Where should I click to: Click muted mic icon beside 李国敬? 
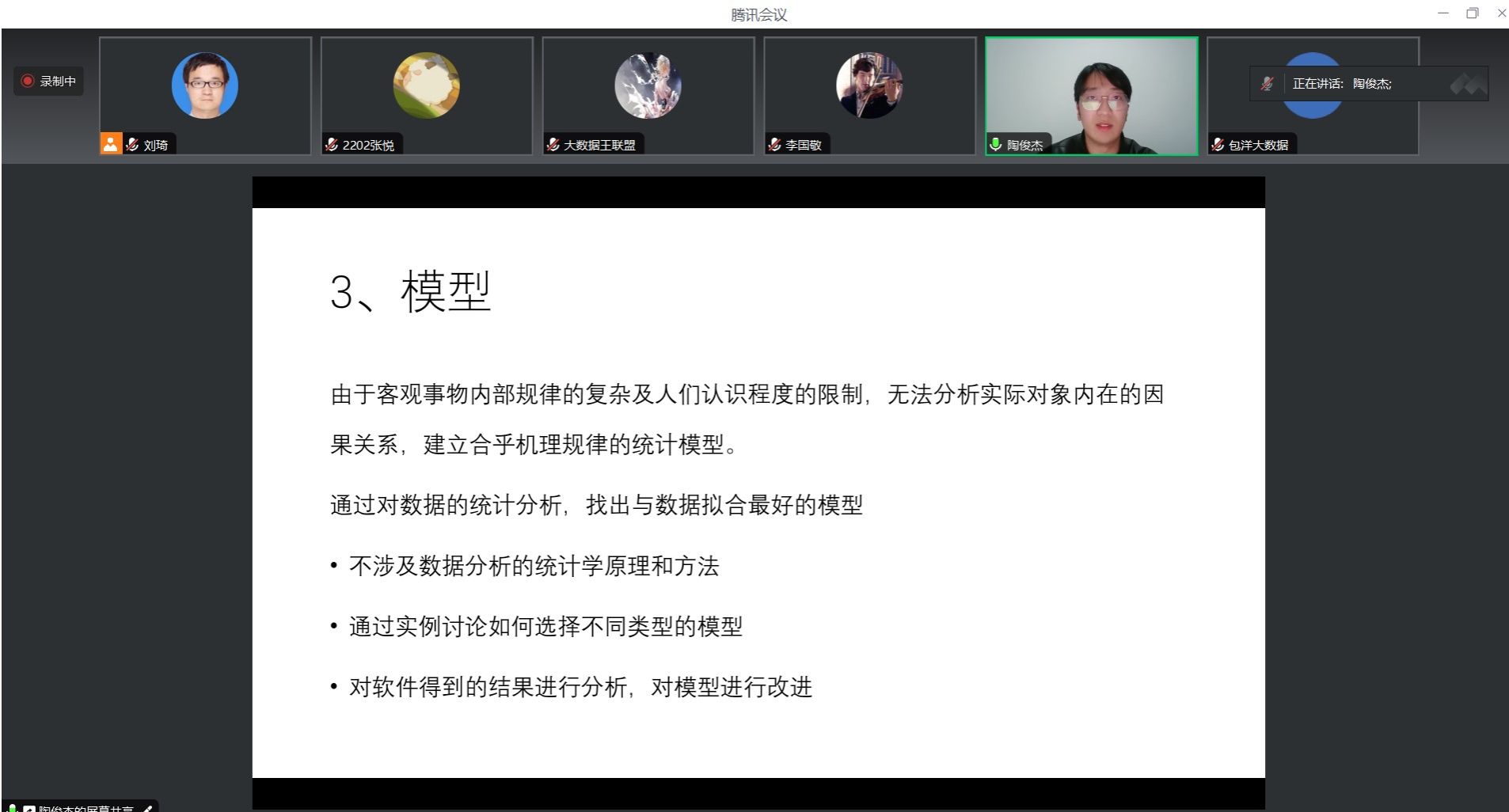pyautogui.click(x=775, y=145)
